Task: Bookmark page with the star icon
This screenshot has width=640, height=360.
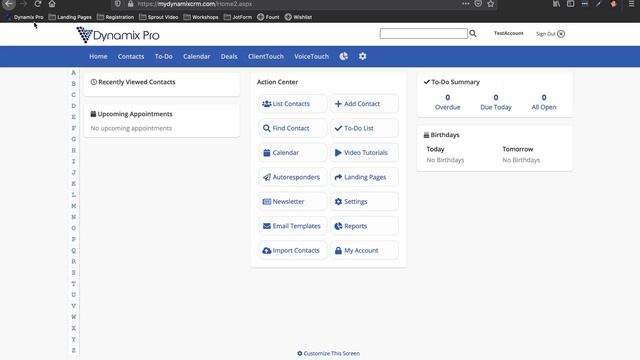Action: [x=491, y=4]
